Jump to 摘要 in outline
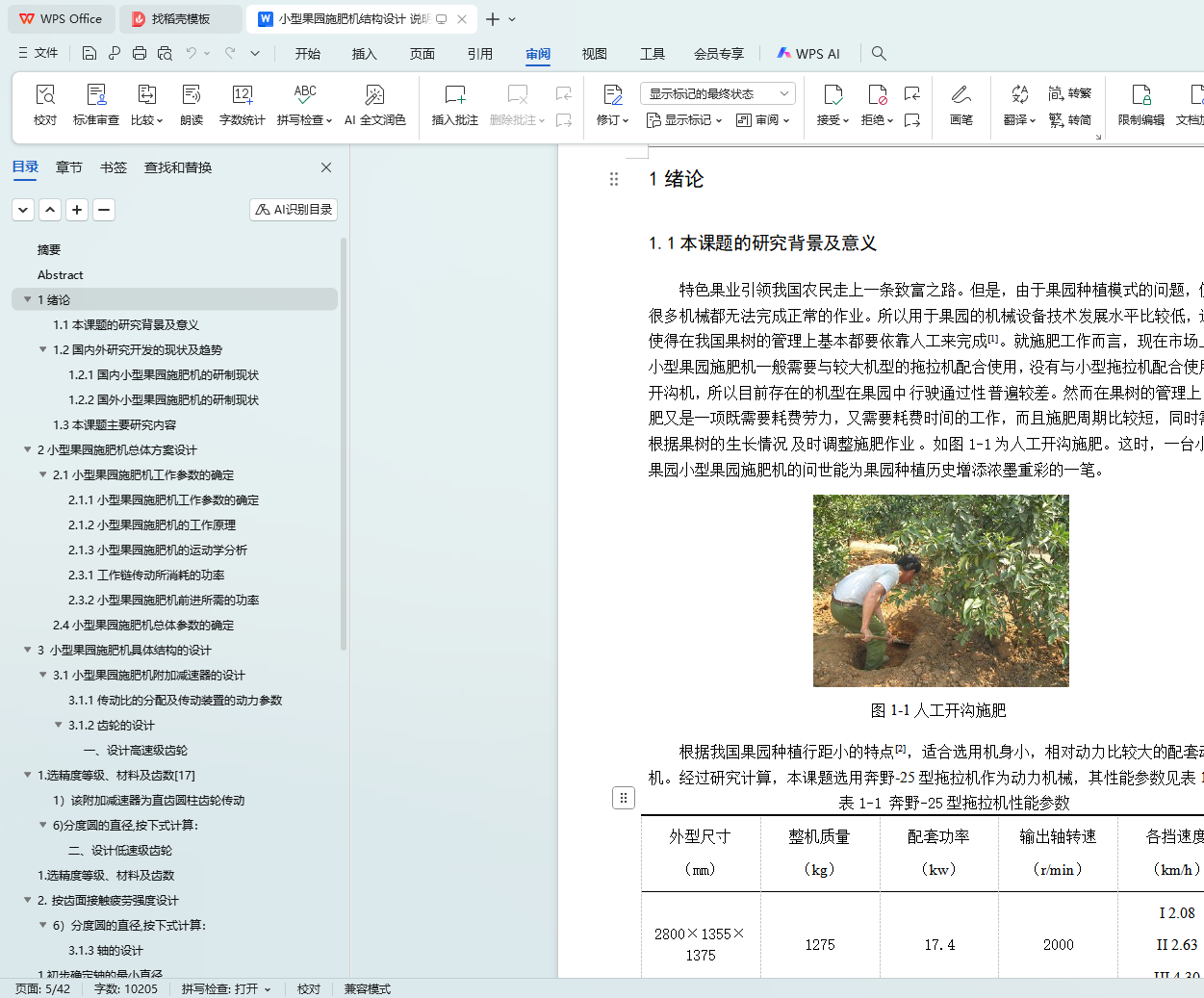The image size is (1204, 998). (x=49, y=249)
